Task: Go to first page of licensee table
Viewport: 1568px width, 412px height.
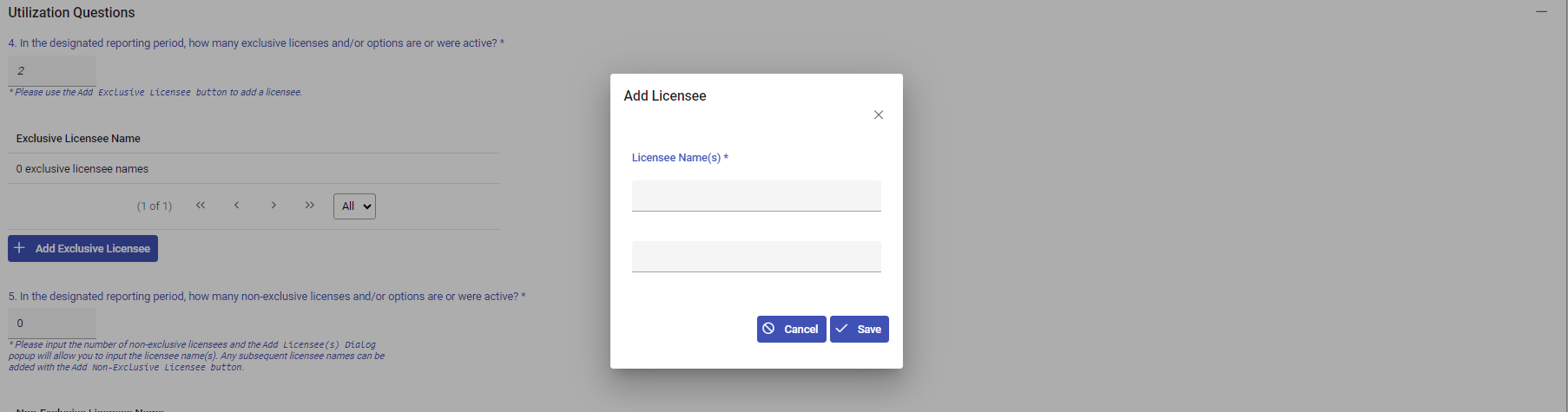Action: tap(201, 206)
